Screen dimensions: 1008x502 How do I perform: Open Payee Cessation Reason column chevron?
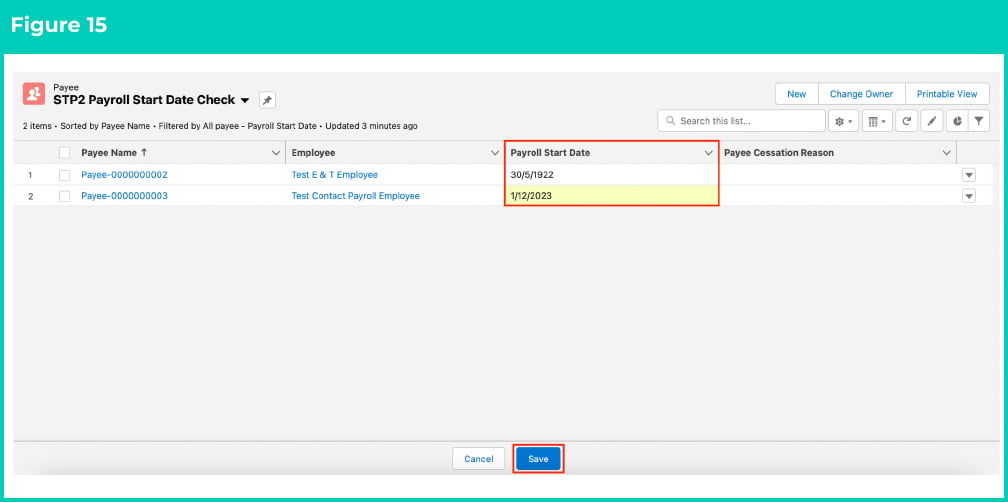pos(946,153)
